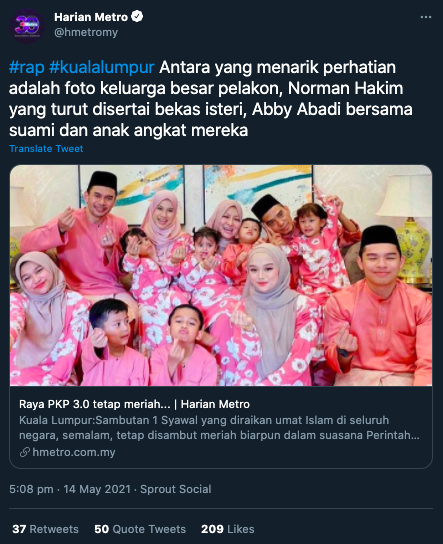The width and height of the screenshot is (443, 544).
Task: Click the Raya PKP 3.0 article headline
Action: click(x=134, y=404)
